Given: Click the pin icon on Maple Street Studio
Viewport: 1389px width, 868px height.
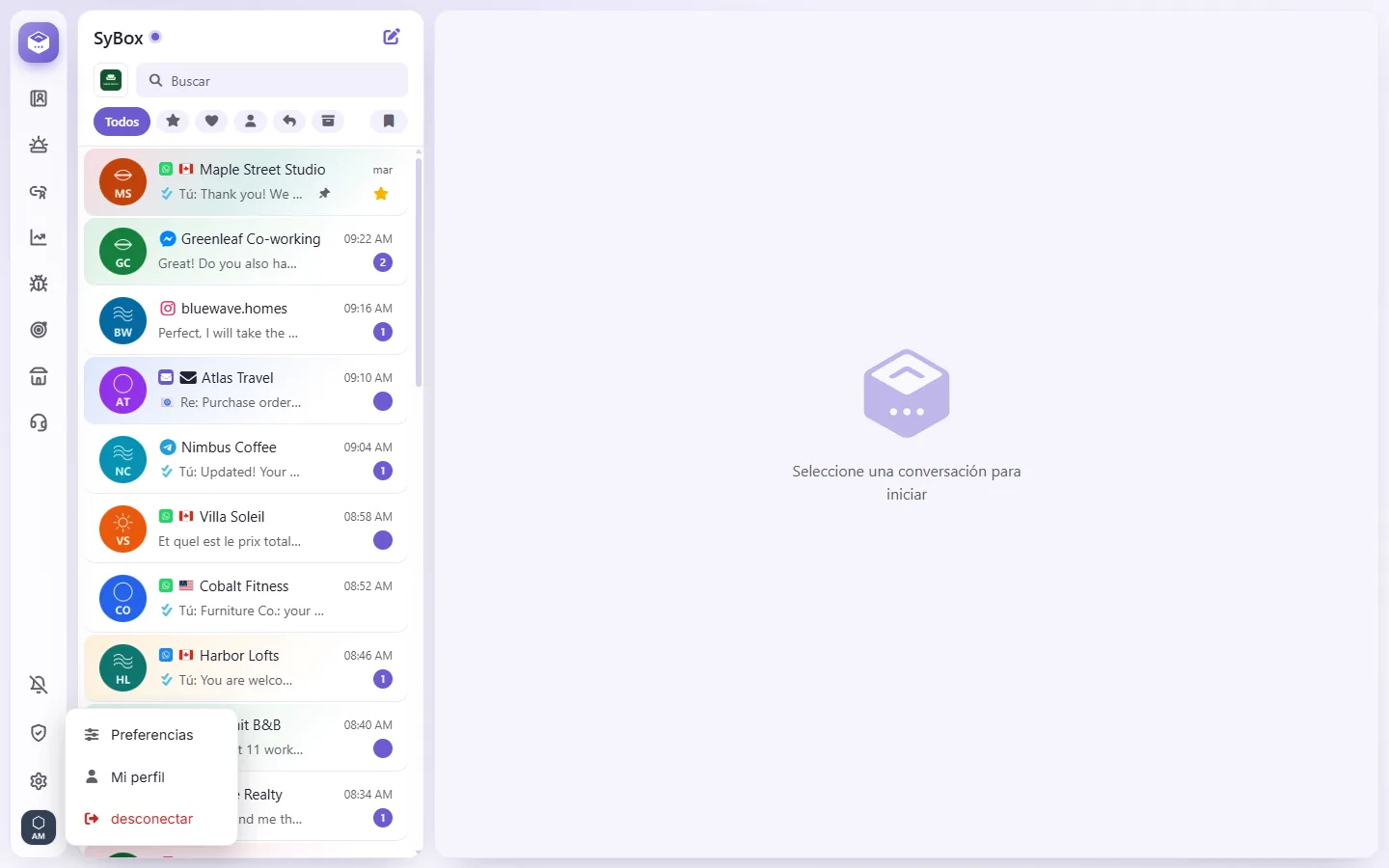Looking at the screenshot, I should 325,194.
